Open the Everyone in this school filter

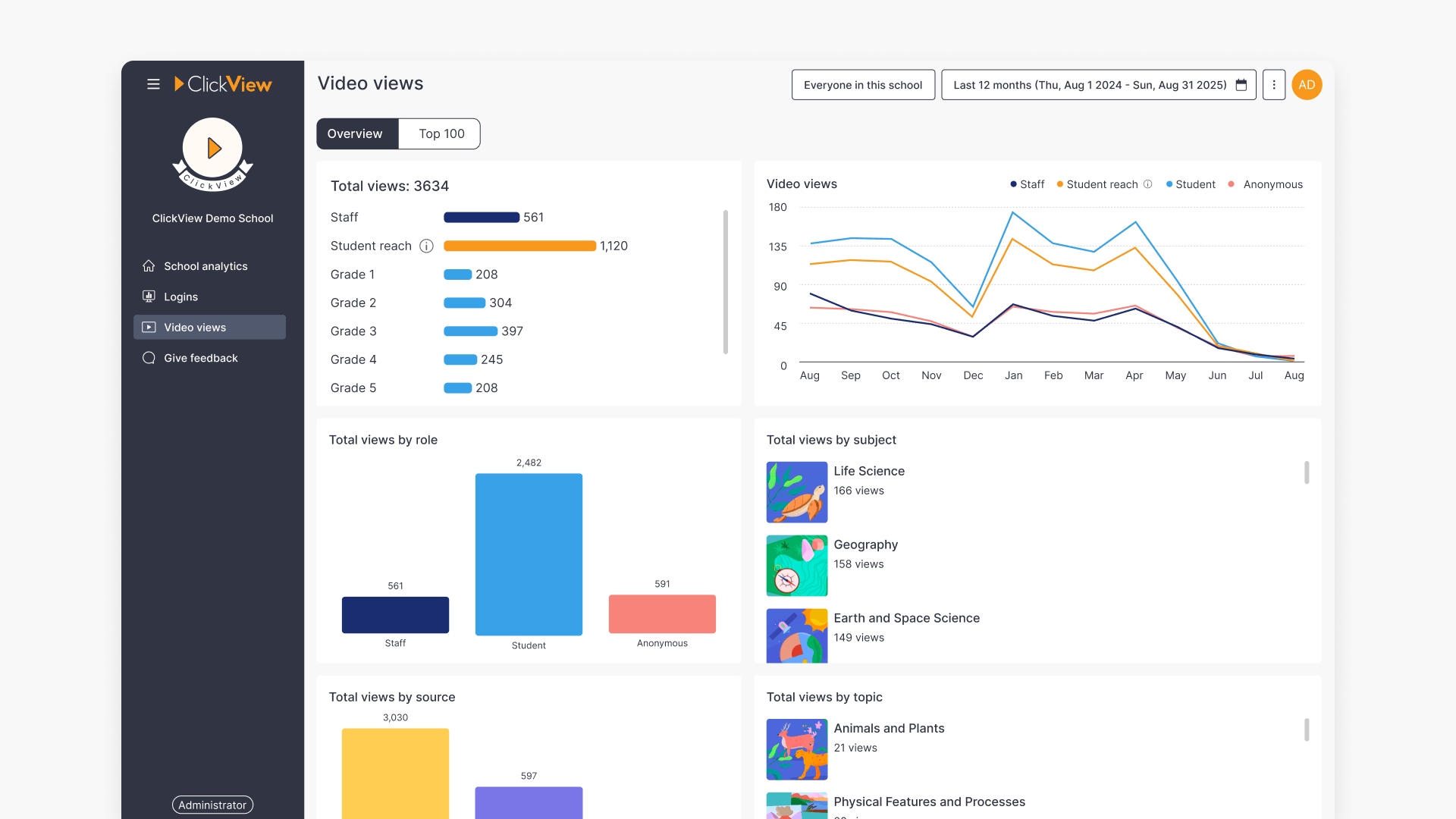pos(863,85)
